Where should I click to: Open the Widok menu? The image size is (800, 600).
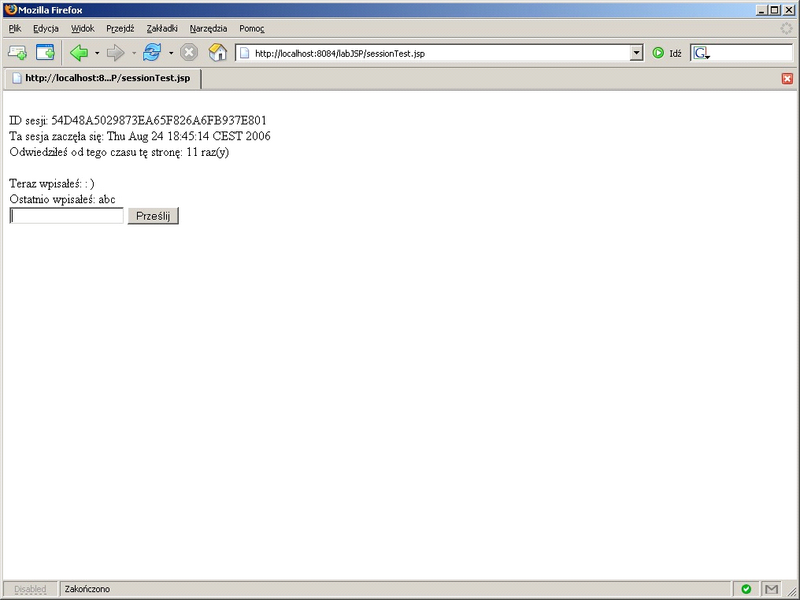pyautogui.click(x=83, y=29)
